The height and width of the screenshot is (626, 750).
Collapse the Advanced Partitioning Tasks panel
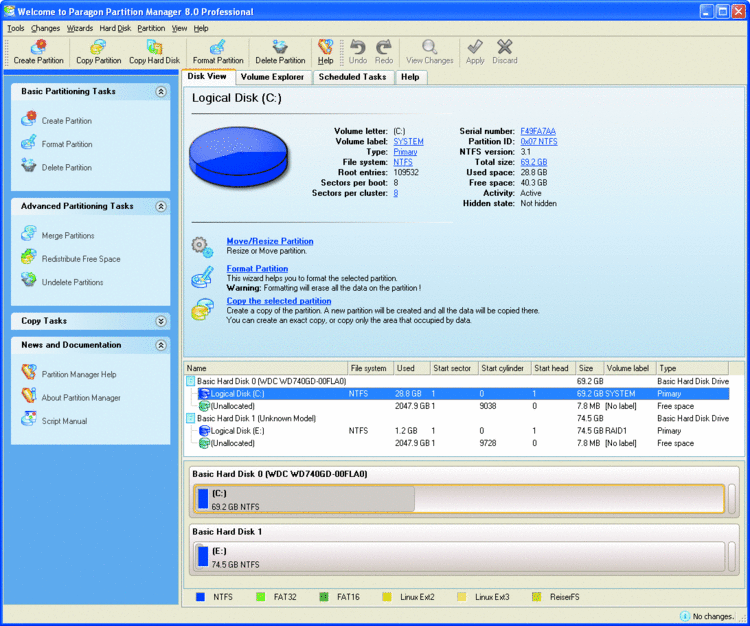161,206
